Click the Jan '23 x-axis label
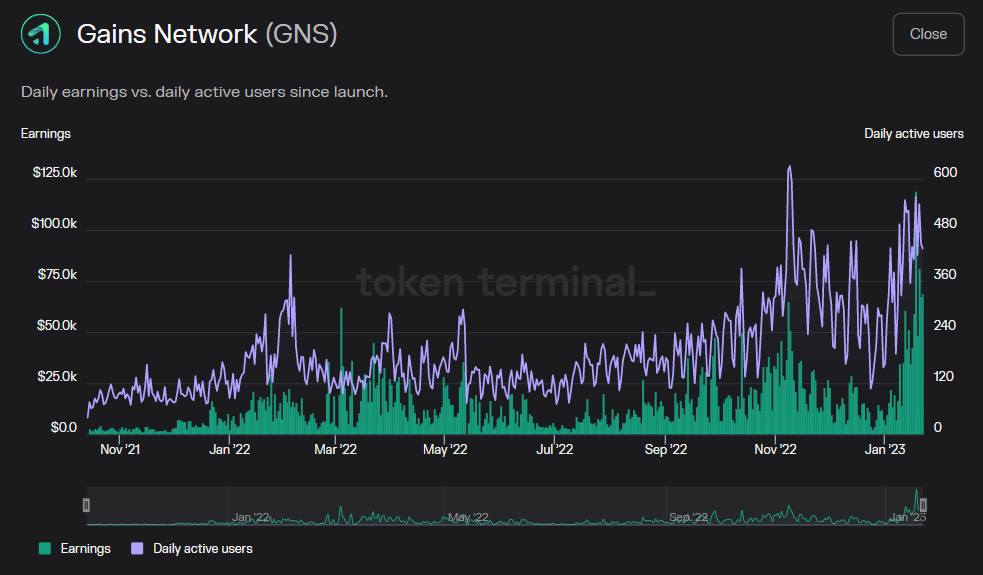 (885, 450)
